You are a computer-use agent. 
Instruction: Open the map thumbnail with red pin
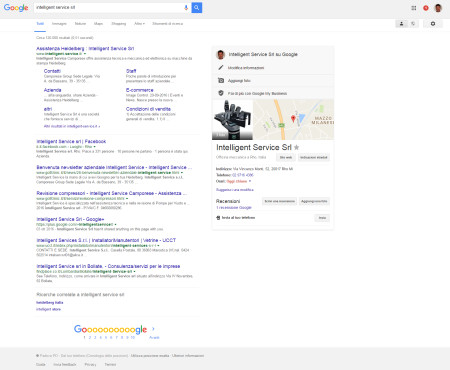[x=293, y=120]
